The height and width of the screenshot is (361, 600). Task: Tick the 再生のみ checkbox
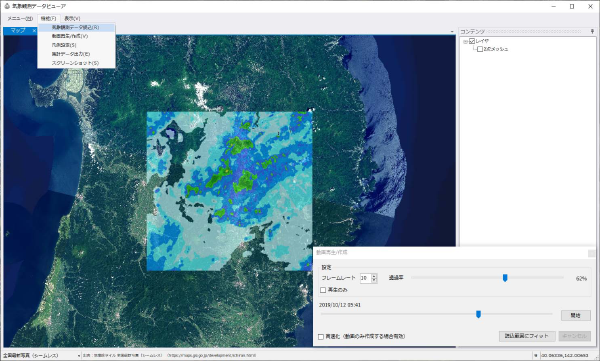[323, 290]
